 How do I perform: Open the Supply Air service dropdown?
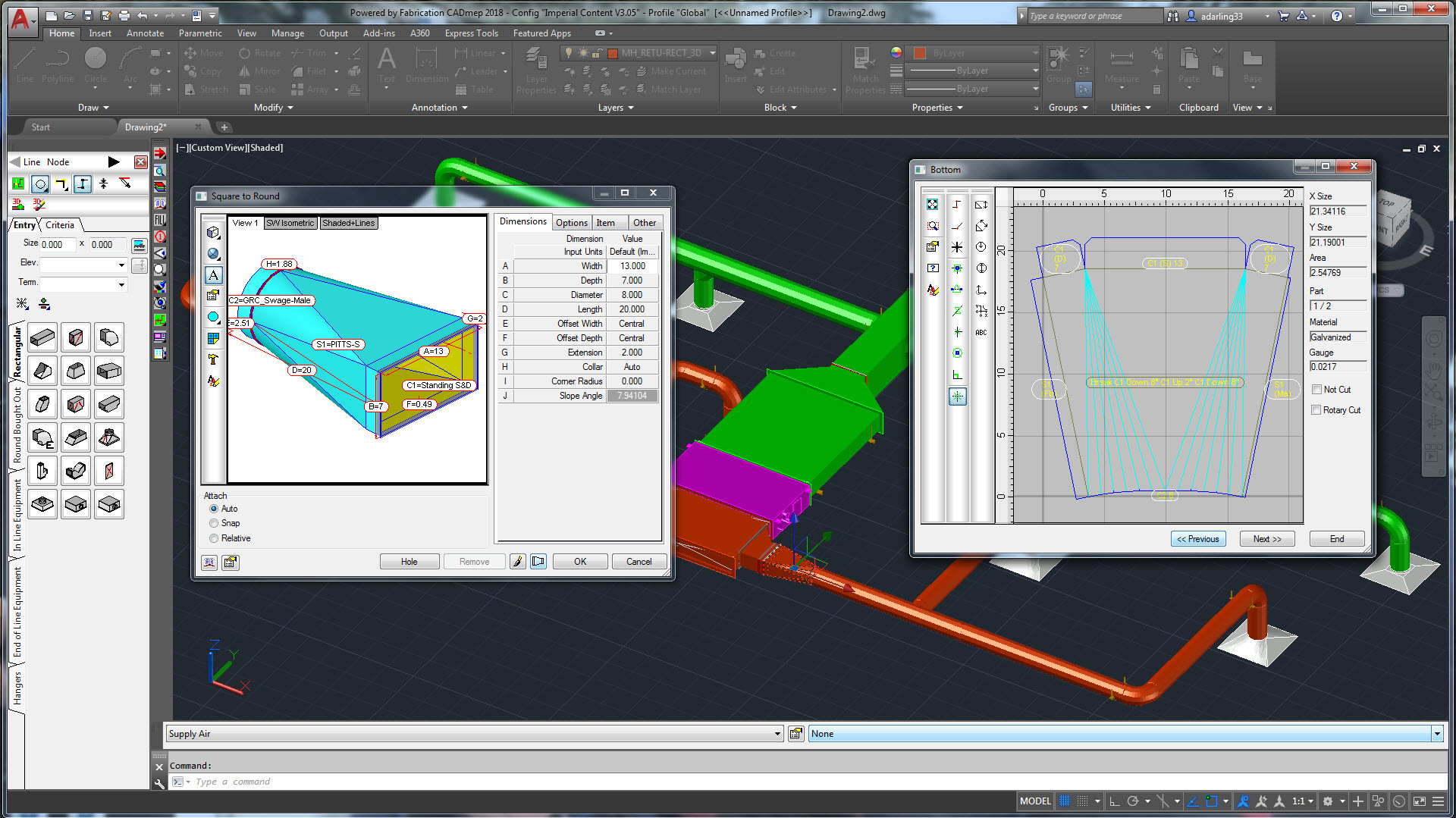776,733
